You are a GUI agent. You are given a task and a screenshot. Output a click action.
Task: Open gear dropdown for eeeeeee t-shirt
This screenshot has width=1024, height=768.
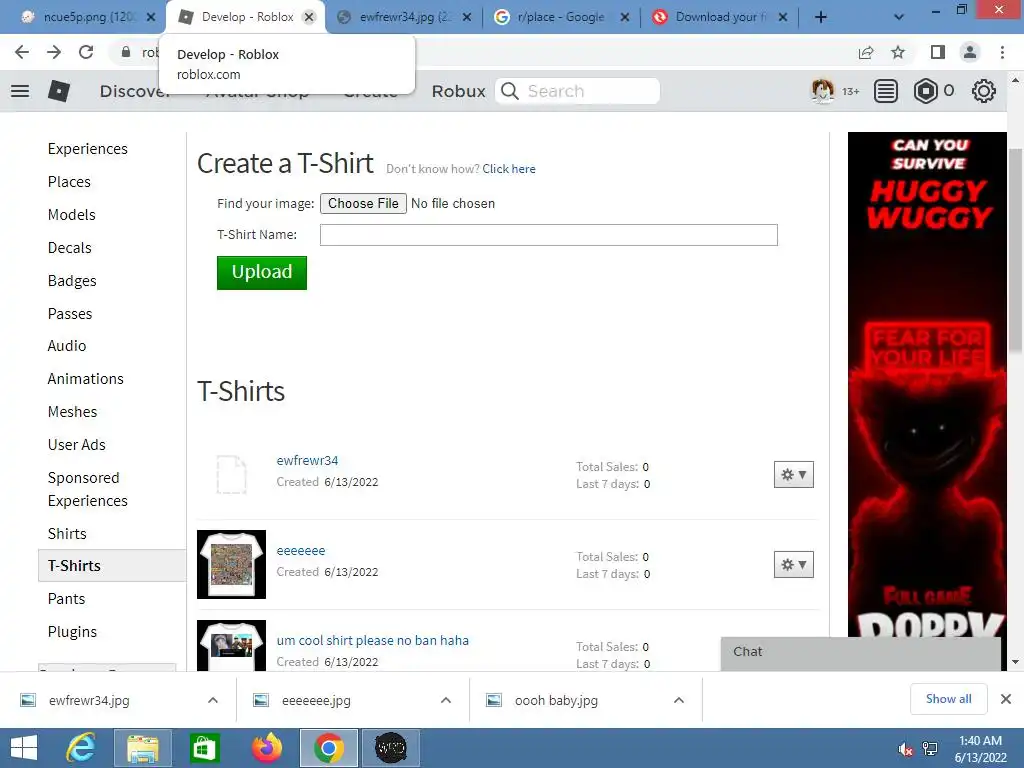[793, 565]
